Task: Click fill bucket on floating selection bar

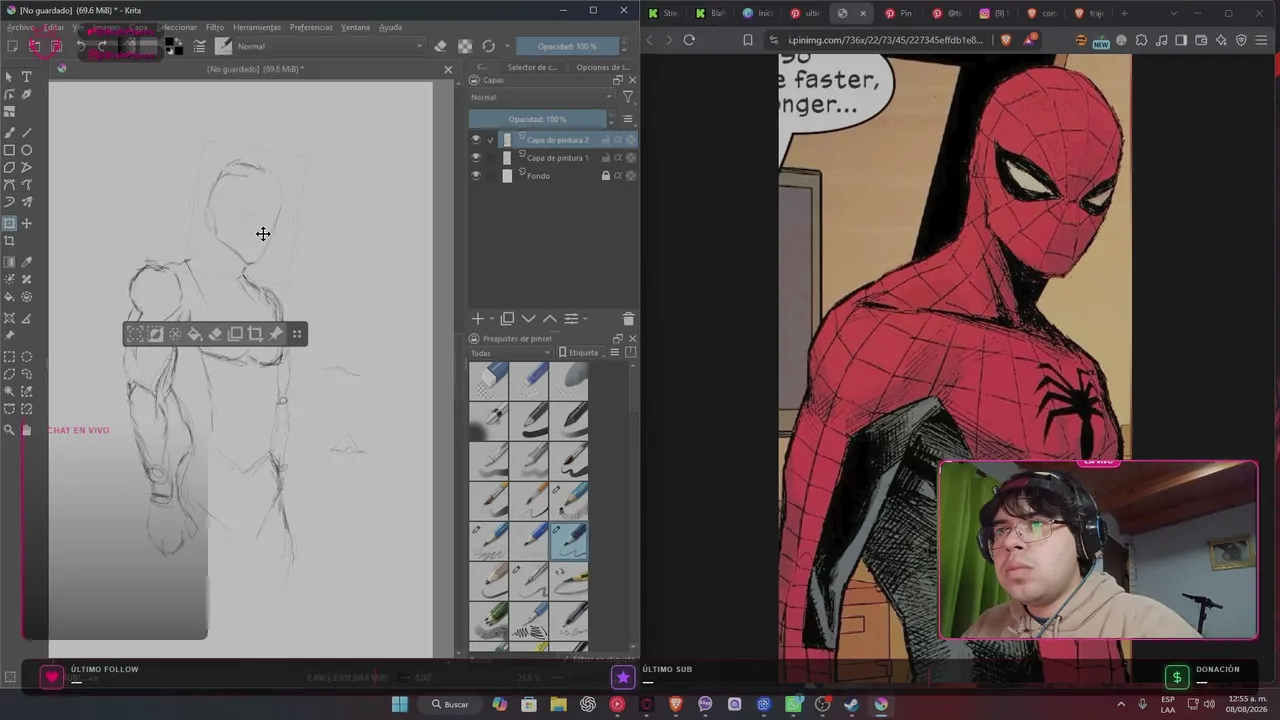Action: pyautogui.click(x=195, y=334)
